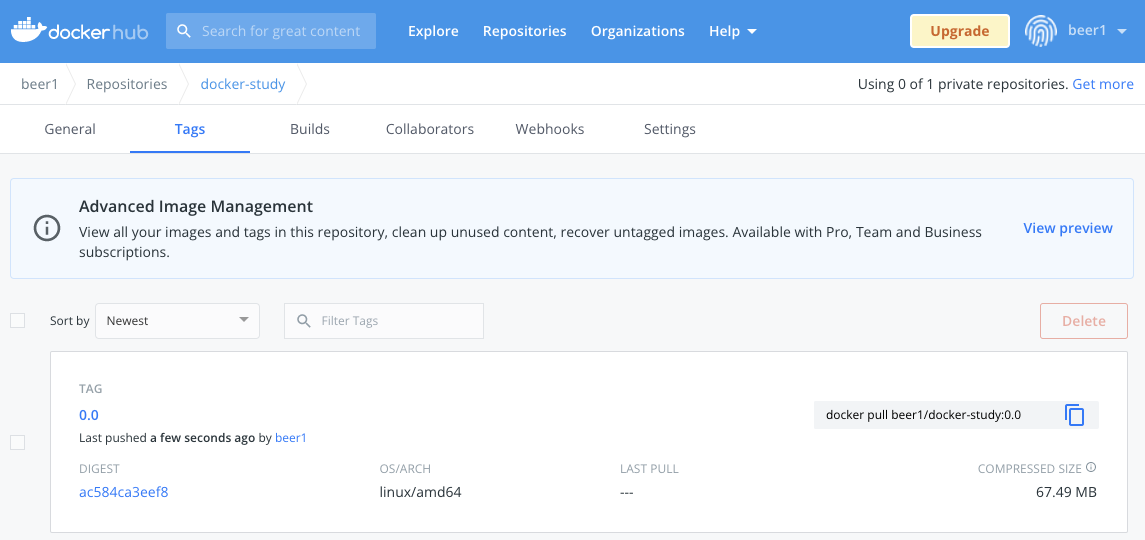Screen dimensions: 1145x540
Task: Click the info icon in Advanced Image Management banner
Action: pos(47,228)
